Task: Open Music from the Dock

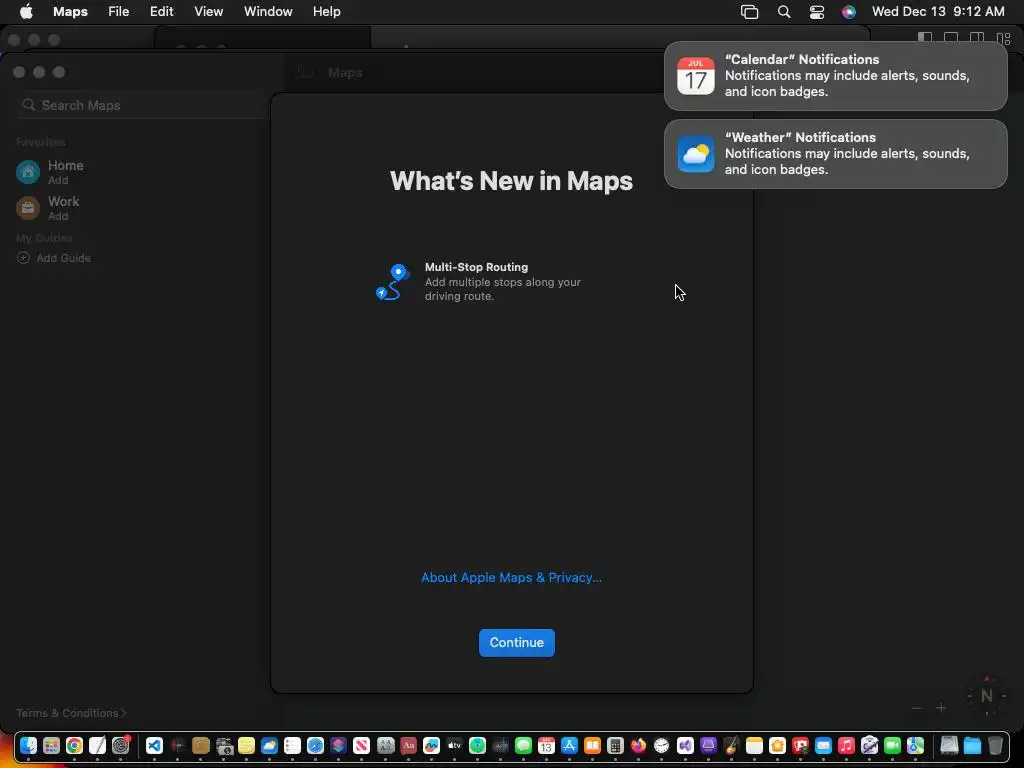Action: (x=846, y=745)
